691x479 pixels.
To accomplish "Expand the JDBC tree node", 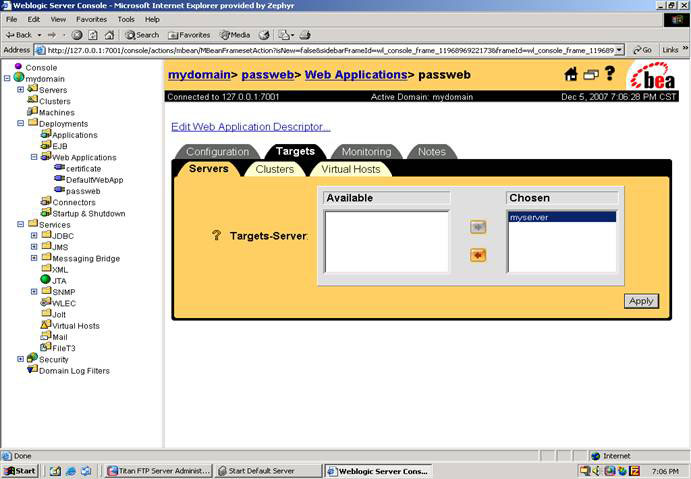I will click(x=34, y=235).
